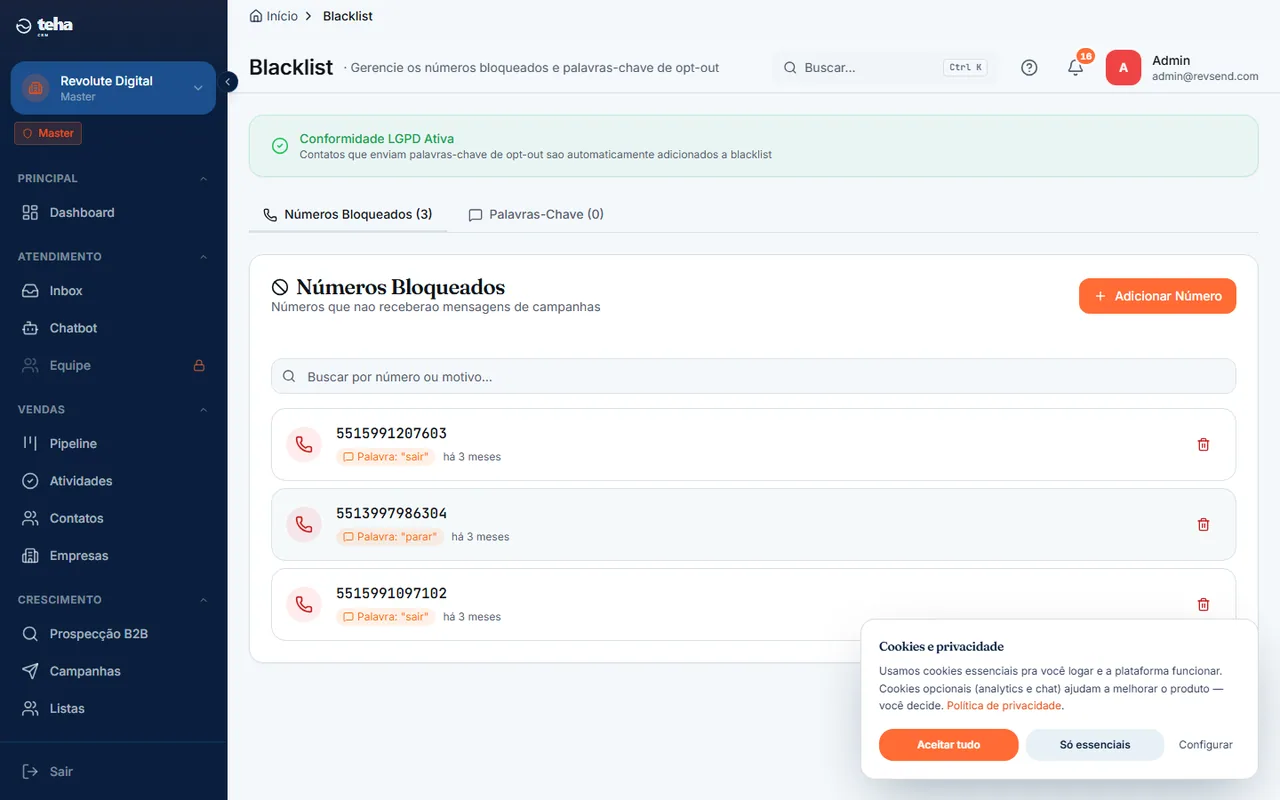
Task: Choose Só essenciais cookies
Action: (1095, 745)
